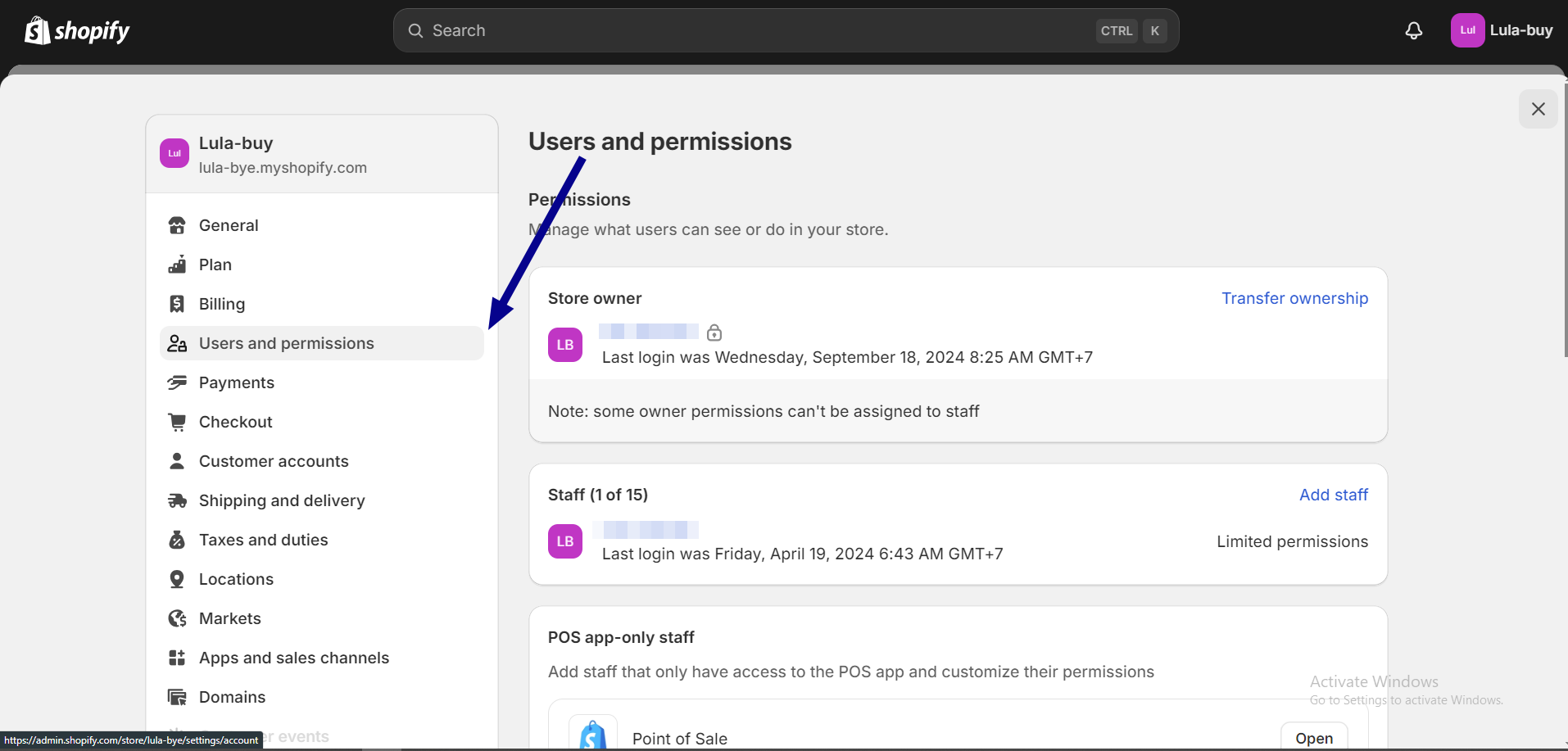Viewport: 1568px width, 751px height.
Task: Go to Domains settings
Action: (322, 697)
